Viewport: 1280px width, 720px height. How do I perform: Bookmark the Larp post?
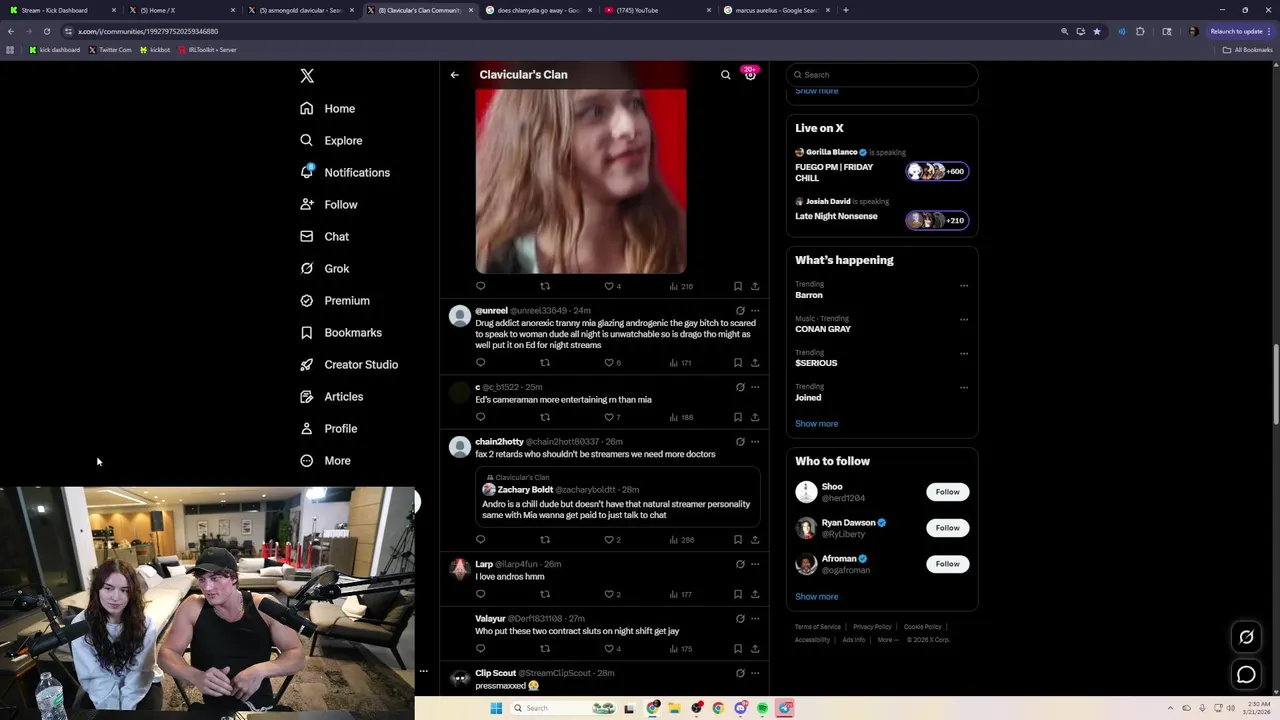pos(738,594)
